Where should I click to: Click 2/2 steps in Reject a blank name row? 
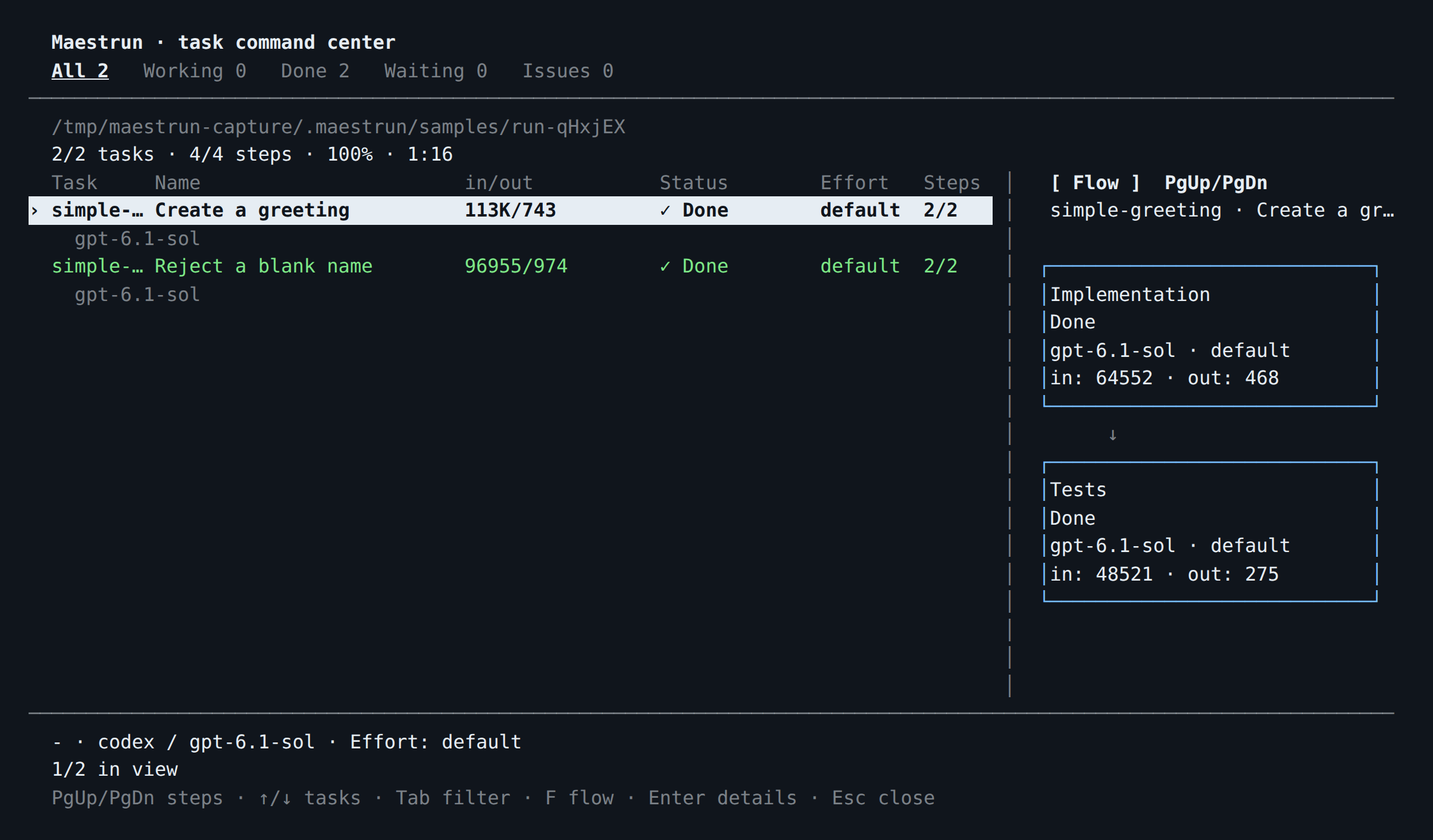point(940,266)
